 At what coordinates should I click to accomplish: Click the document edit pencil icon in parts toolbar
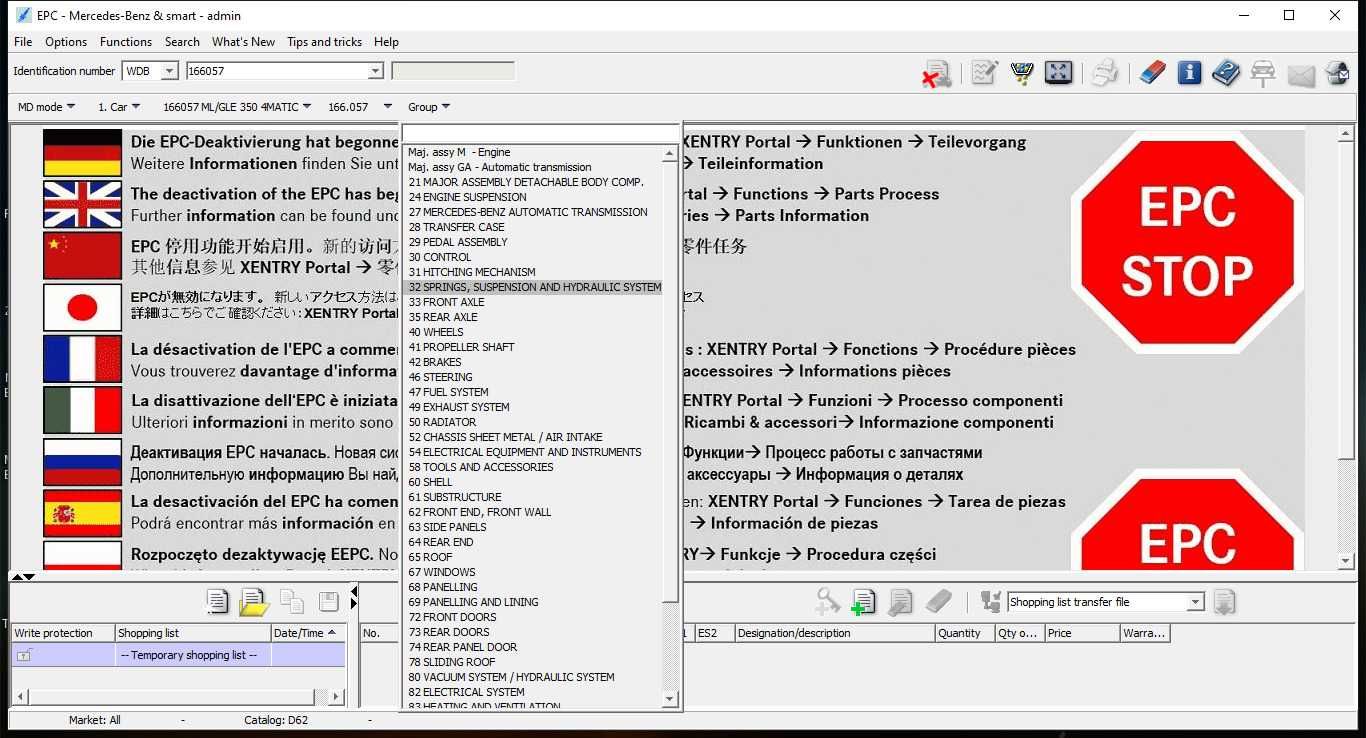click(900, 601)
